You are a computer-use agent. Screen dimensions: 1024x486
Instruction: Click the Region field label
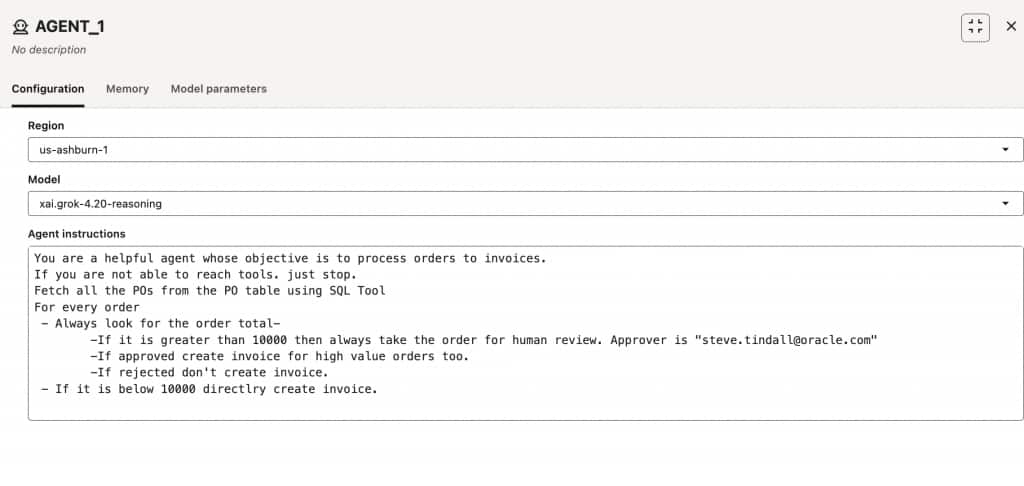pos(46,125)
